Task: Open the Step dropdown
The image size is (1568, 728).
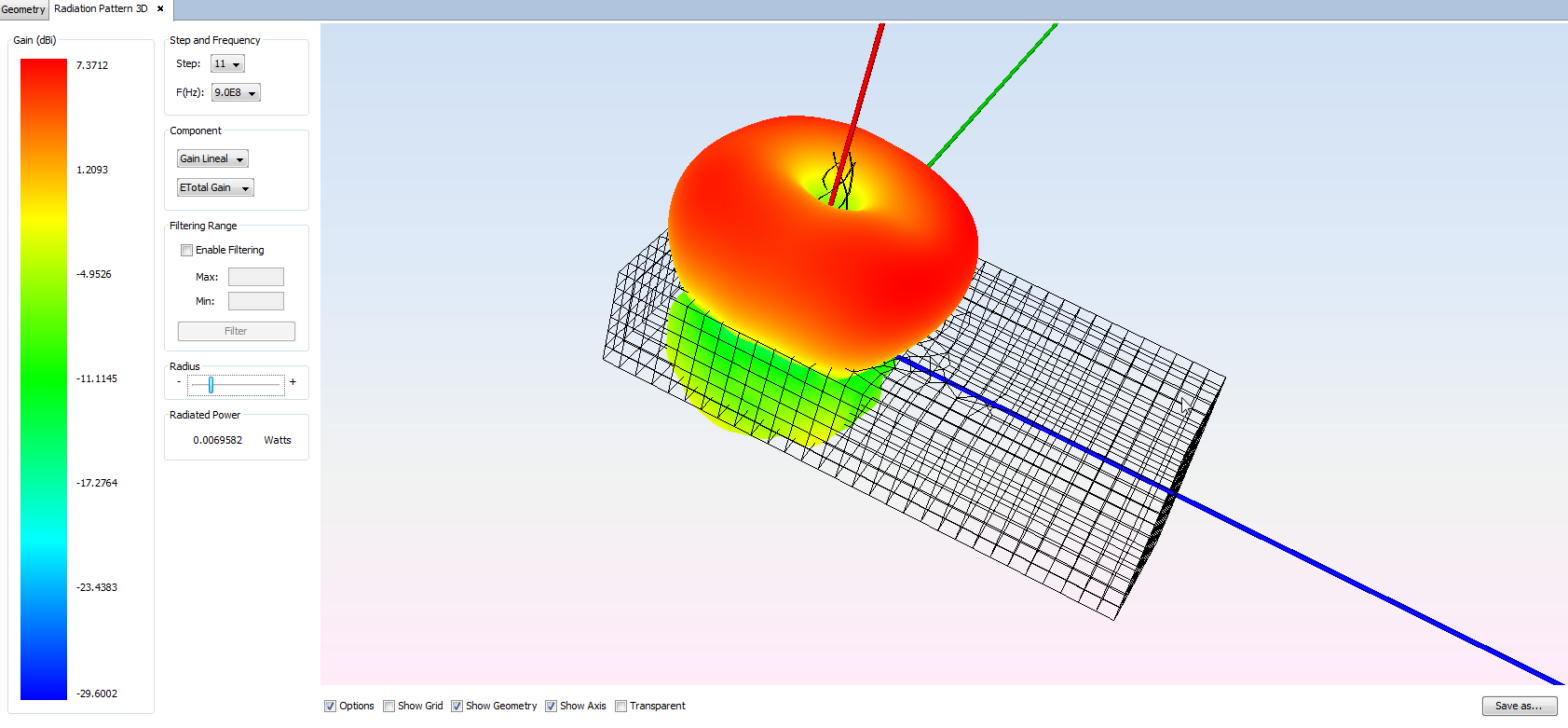Action: coord(227,64)
